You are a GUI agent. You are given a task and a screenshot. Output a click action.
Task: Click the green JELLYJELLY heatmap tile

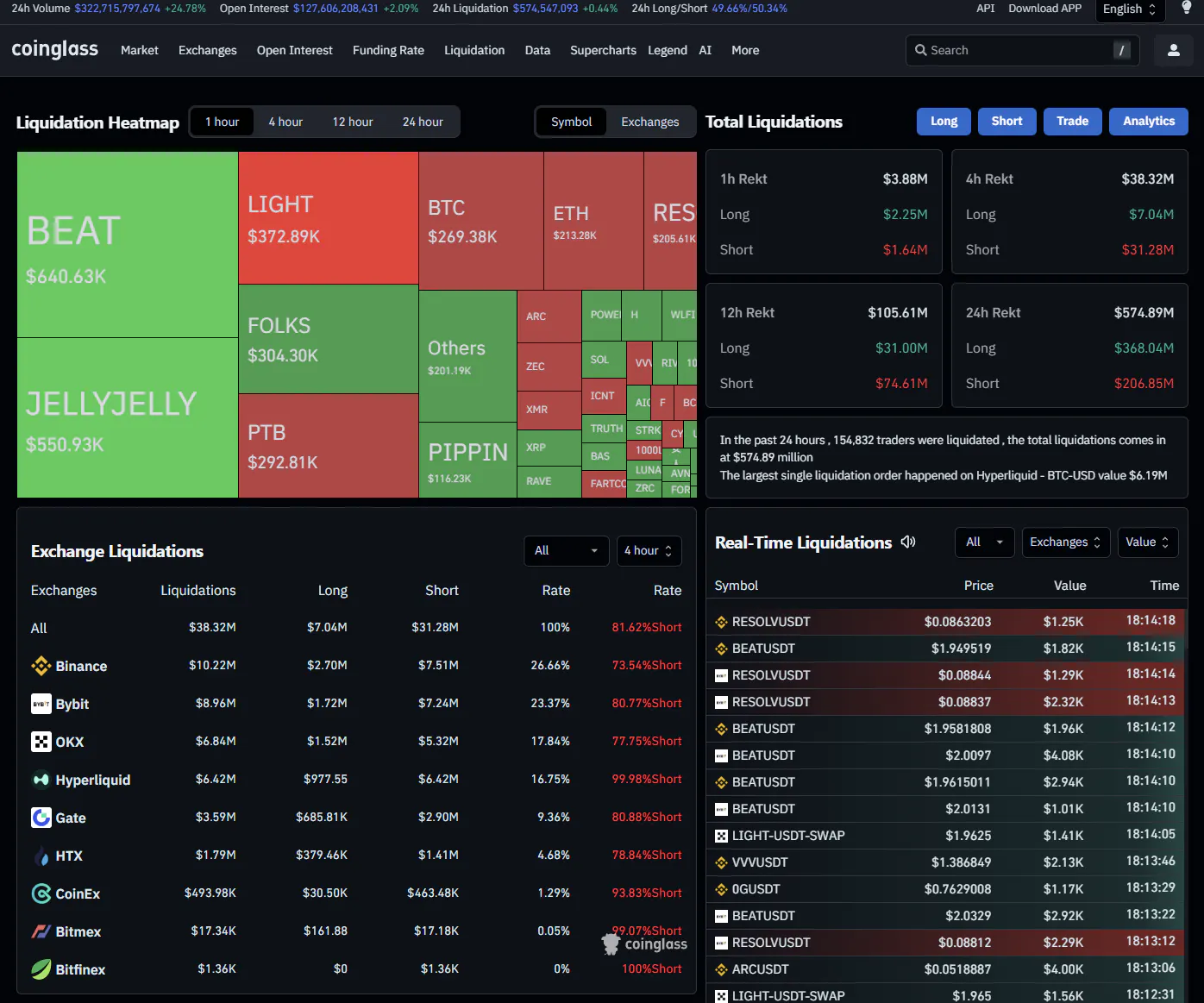coord(128,417)
